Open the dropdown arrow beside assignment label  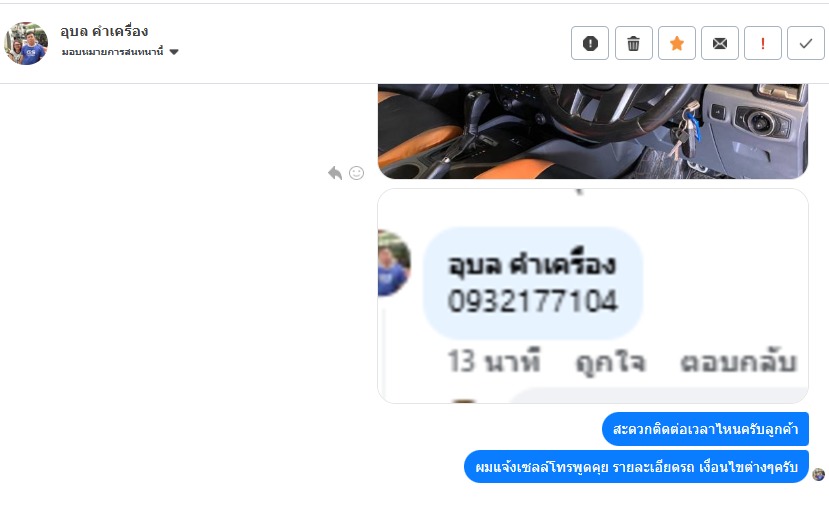[174, 52]
